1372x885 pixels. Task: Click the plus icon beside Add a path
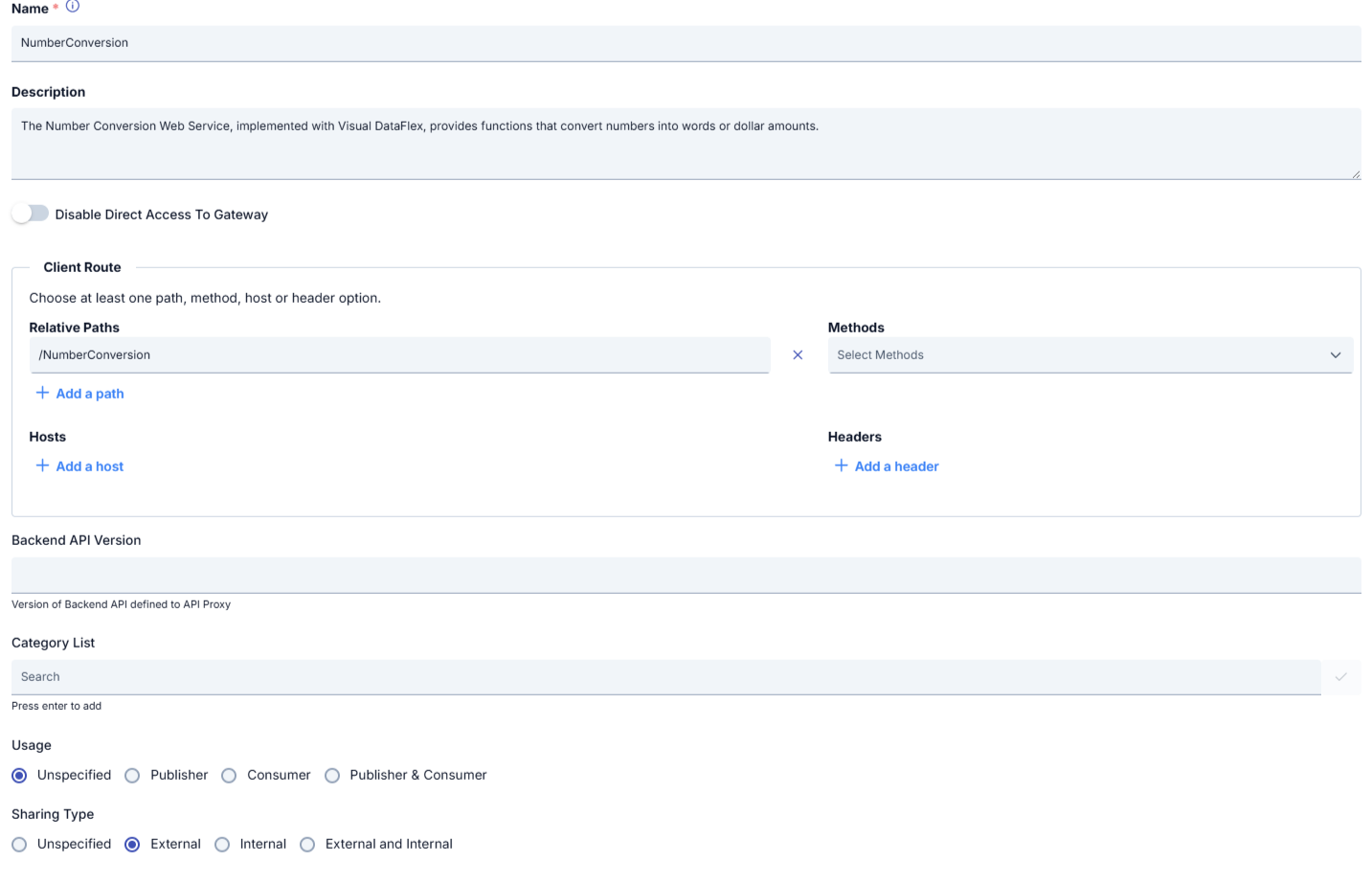(42, 393)
